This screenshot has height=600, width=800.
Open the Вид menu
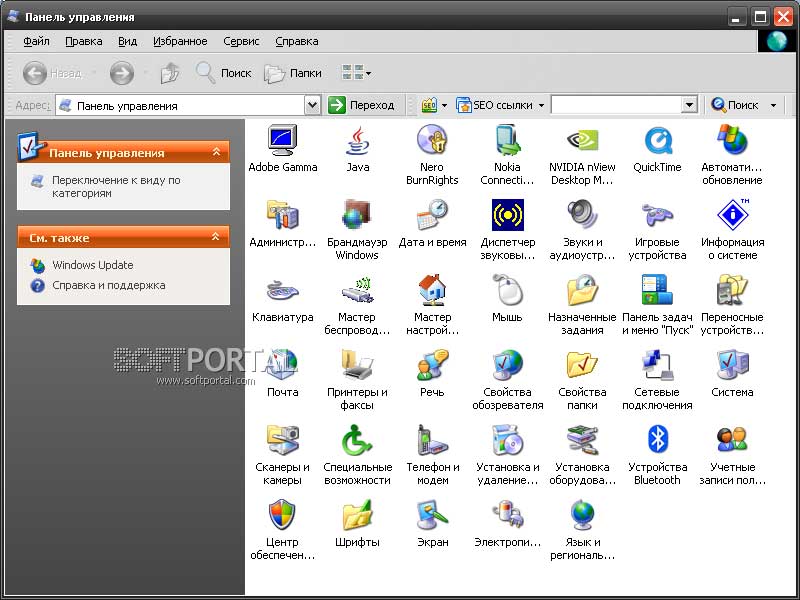coord(128,41)
